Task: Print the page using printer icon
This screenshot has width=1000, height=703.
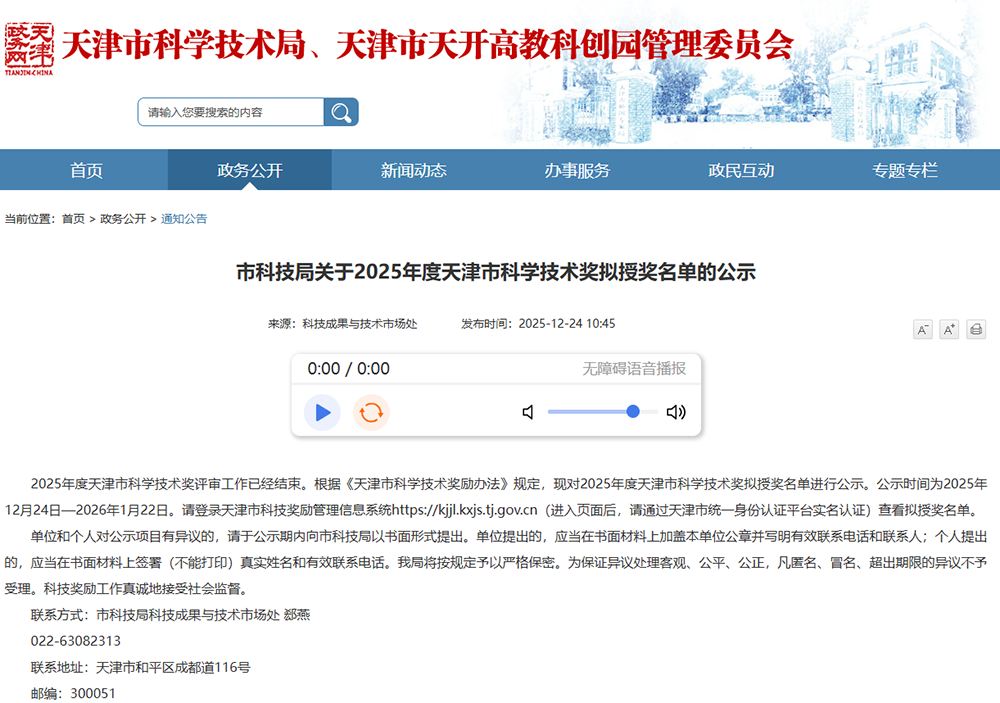Action: pyautogui.click(x=976, y=329)
